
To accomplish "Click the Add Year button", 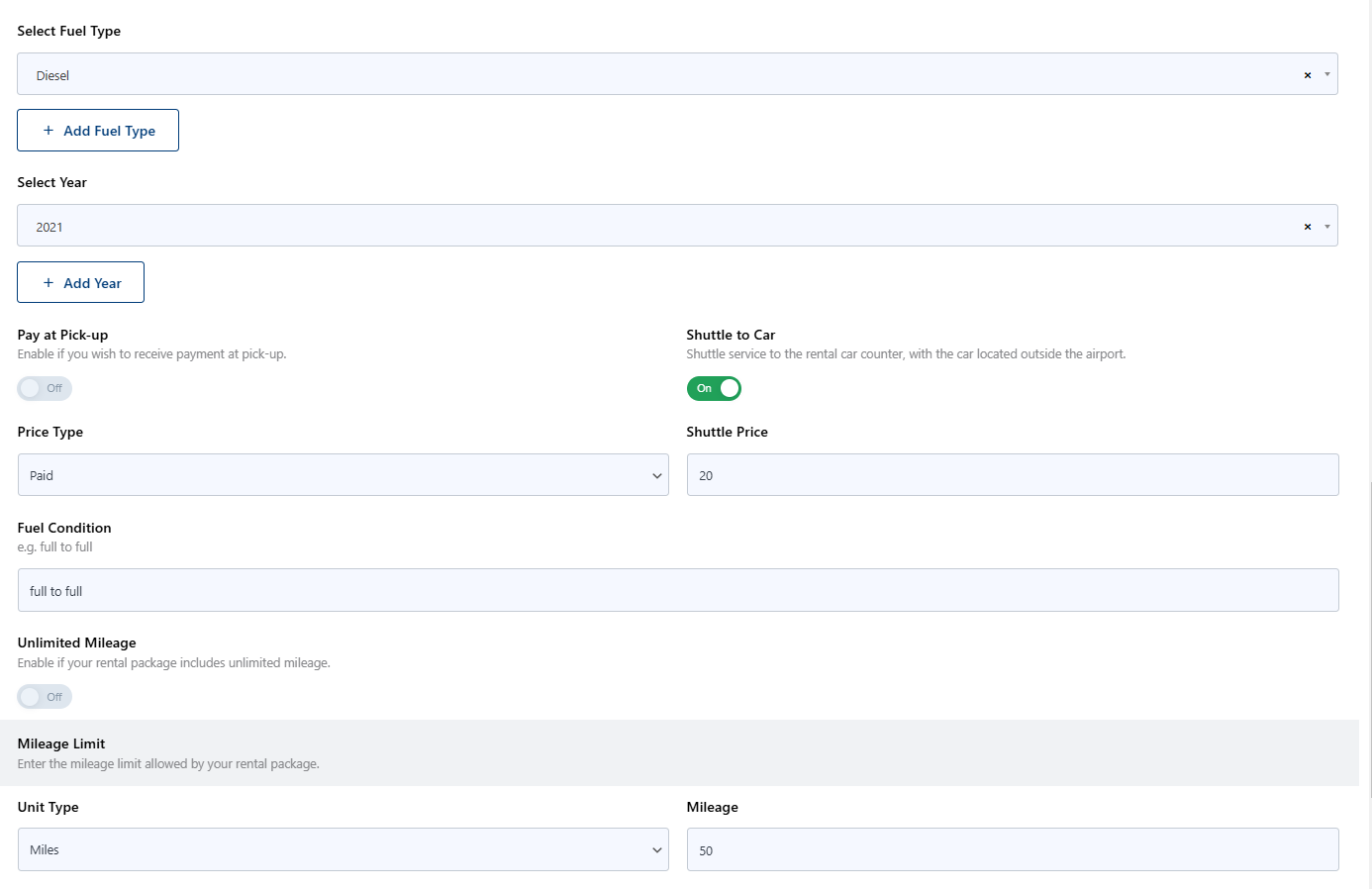I will click(80, 282).
